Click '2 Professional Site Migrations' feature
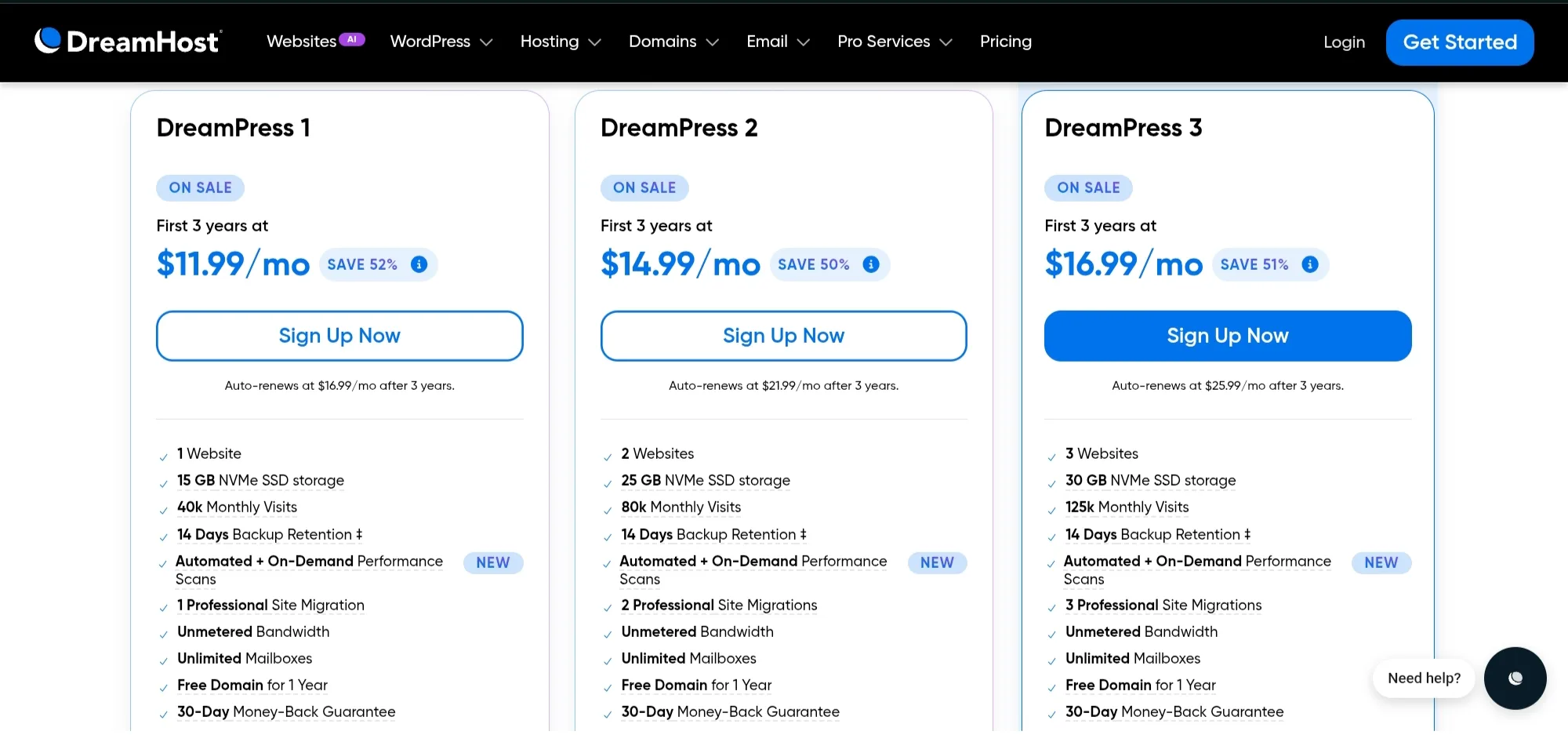Viewport: 1568px width, 735px height. [719, 605]
